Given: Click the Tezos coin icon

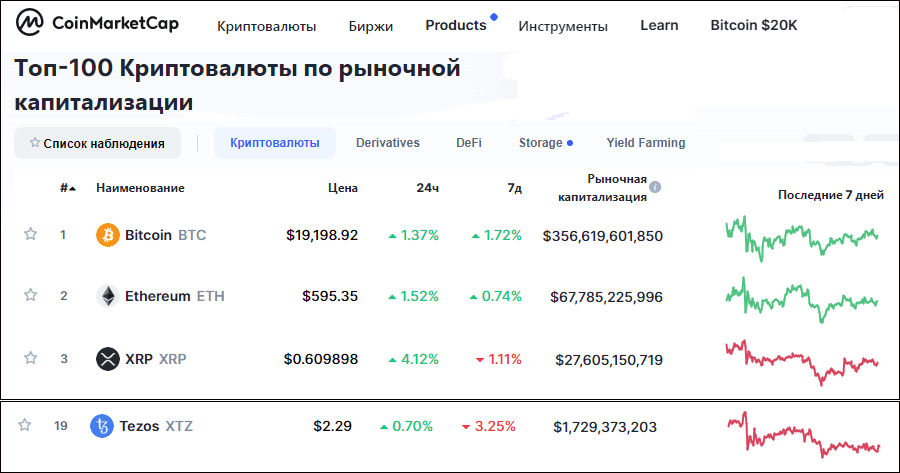Looking at the screenshot, I should (102, 426).
